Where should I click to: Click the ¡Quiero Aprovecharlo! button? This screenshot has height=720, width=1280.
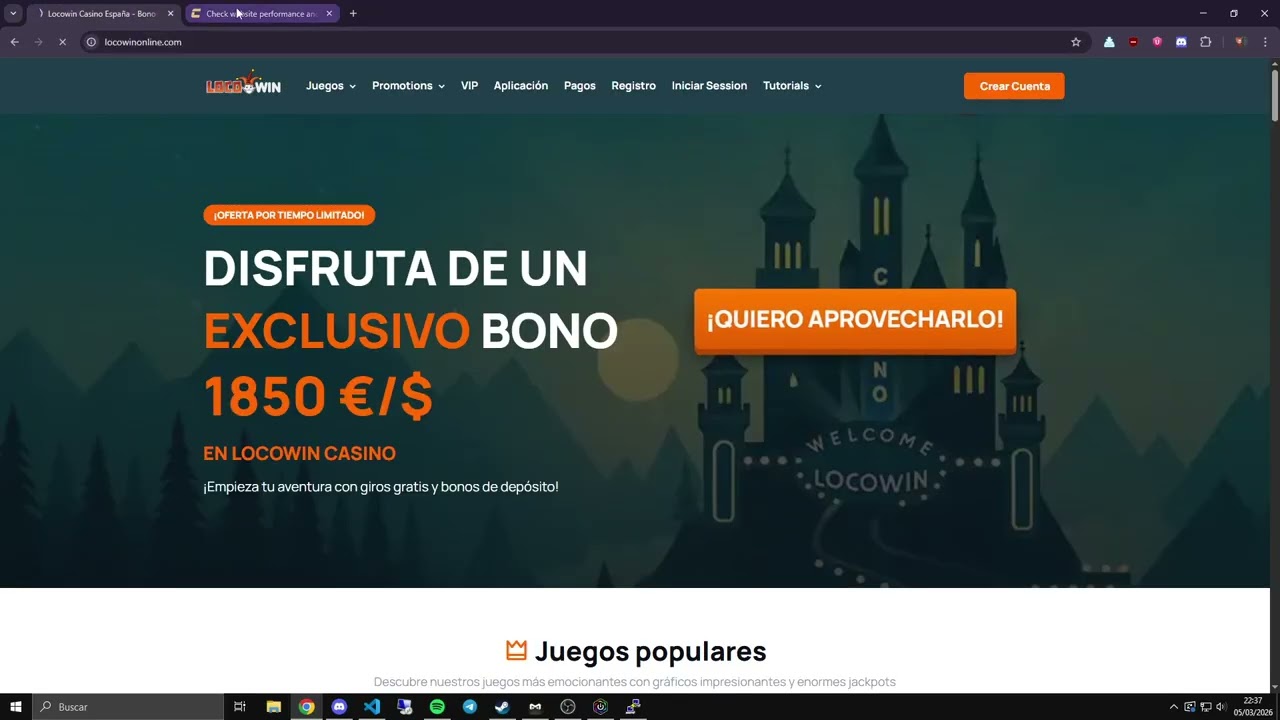click(x=855, y=320)
